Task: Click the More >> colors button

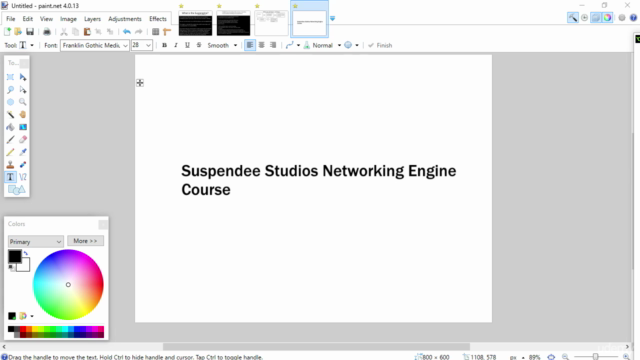Action: coord(85,241)
